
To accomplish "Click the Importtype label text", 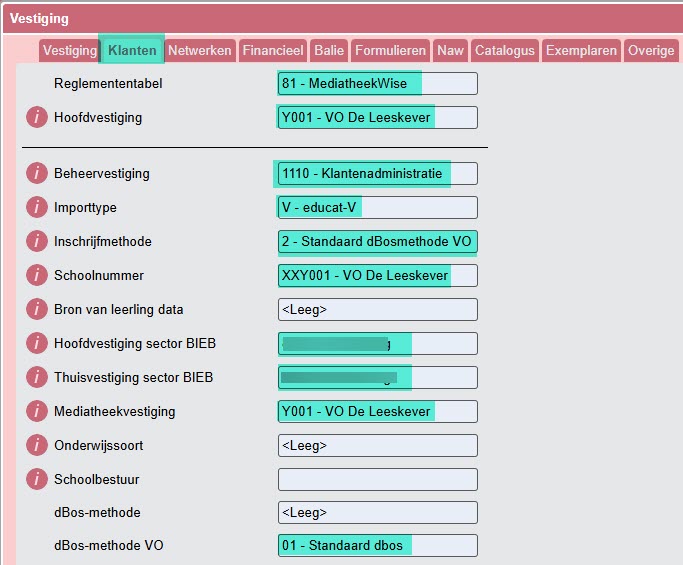I will [85, 207].
